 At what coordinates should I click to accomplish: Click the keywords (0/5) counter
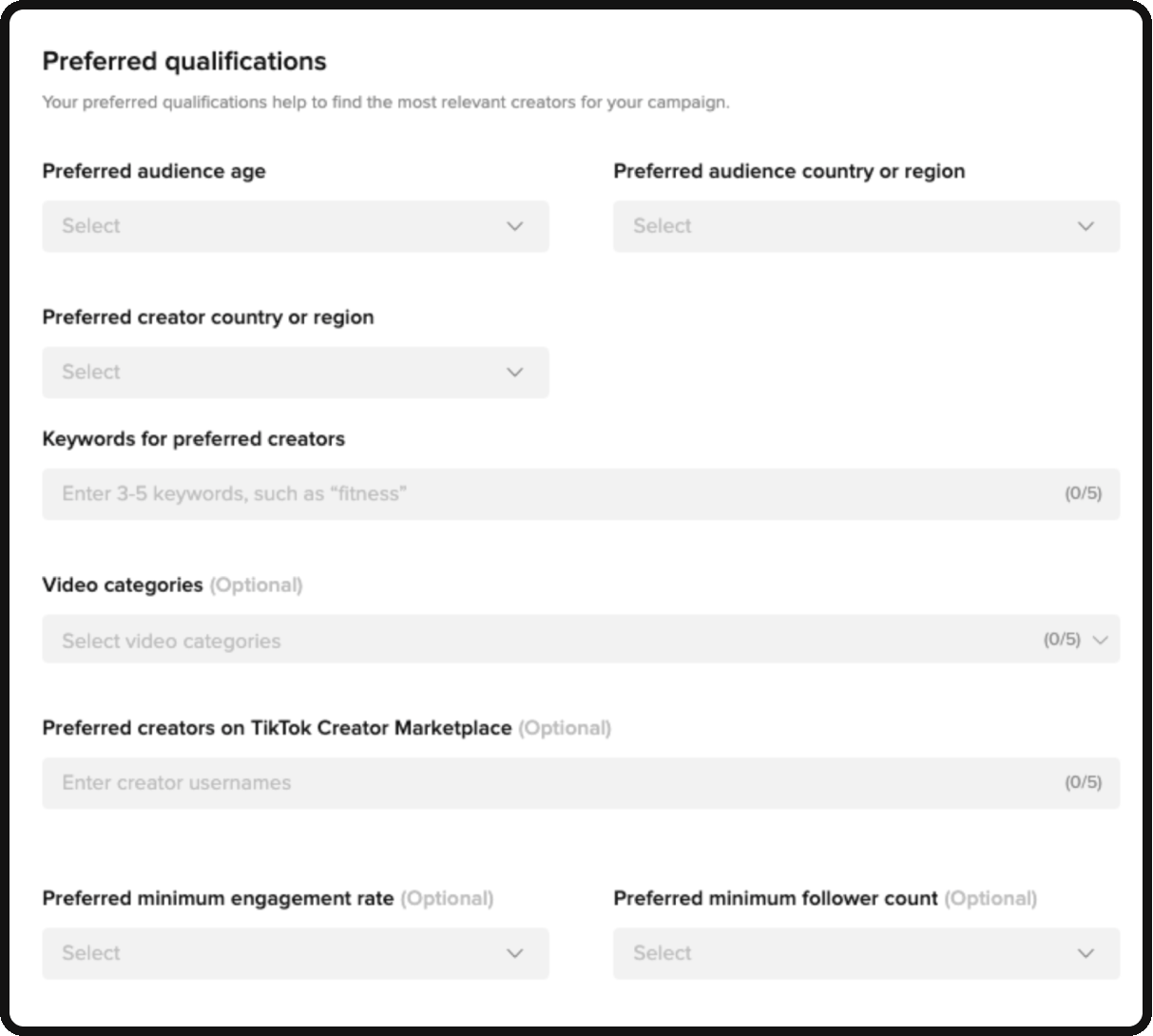point(1083,493)
